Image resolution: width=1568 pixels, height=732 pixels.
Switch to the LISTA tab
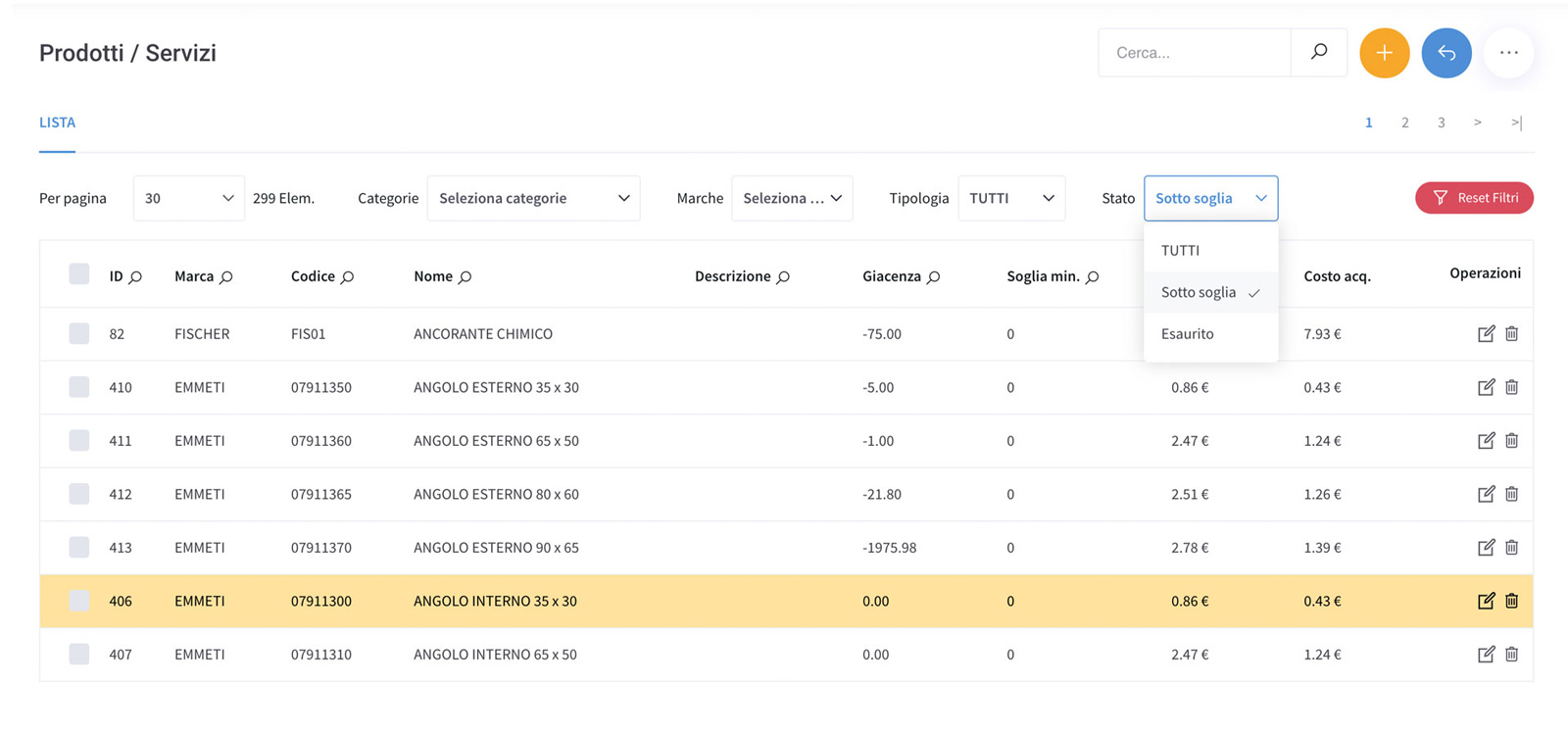click(x=57, y=122)
